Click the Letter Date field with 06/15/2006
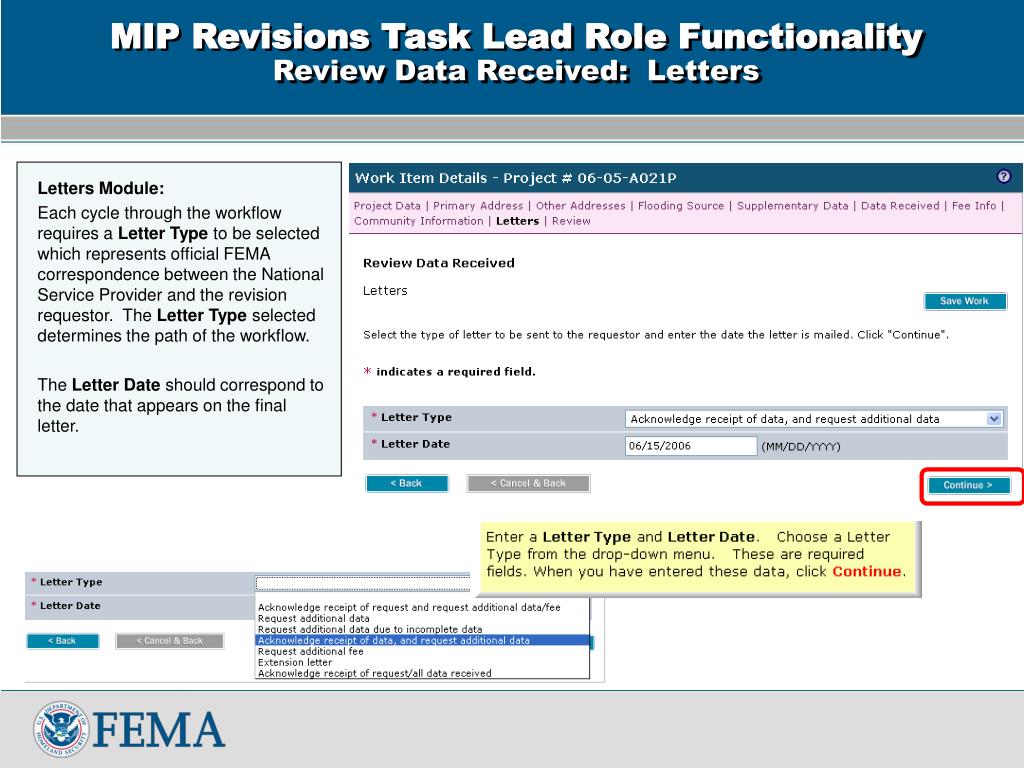The width and height of the screenshot is (1024, 768). (691, 446)
